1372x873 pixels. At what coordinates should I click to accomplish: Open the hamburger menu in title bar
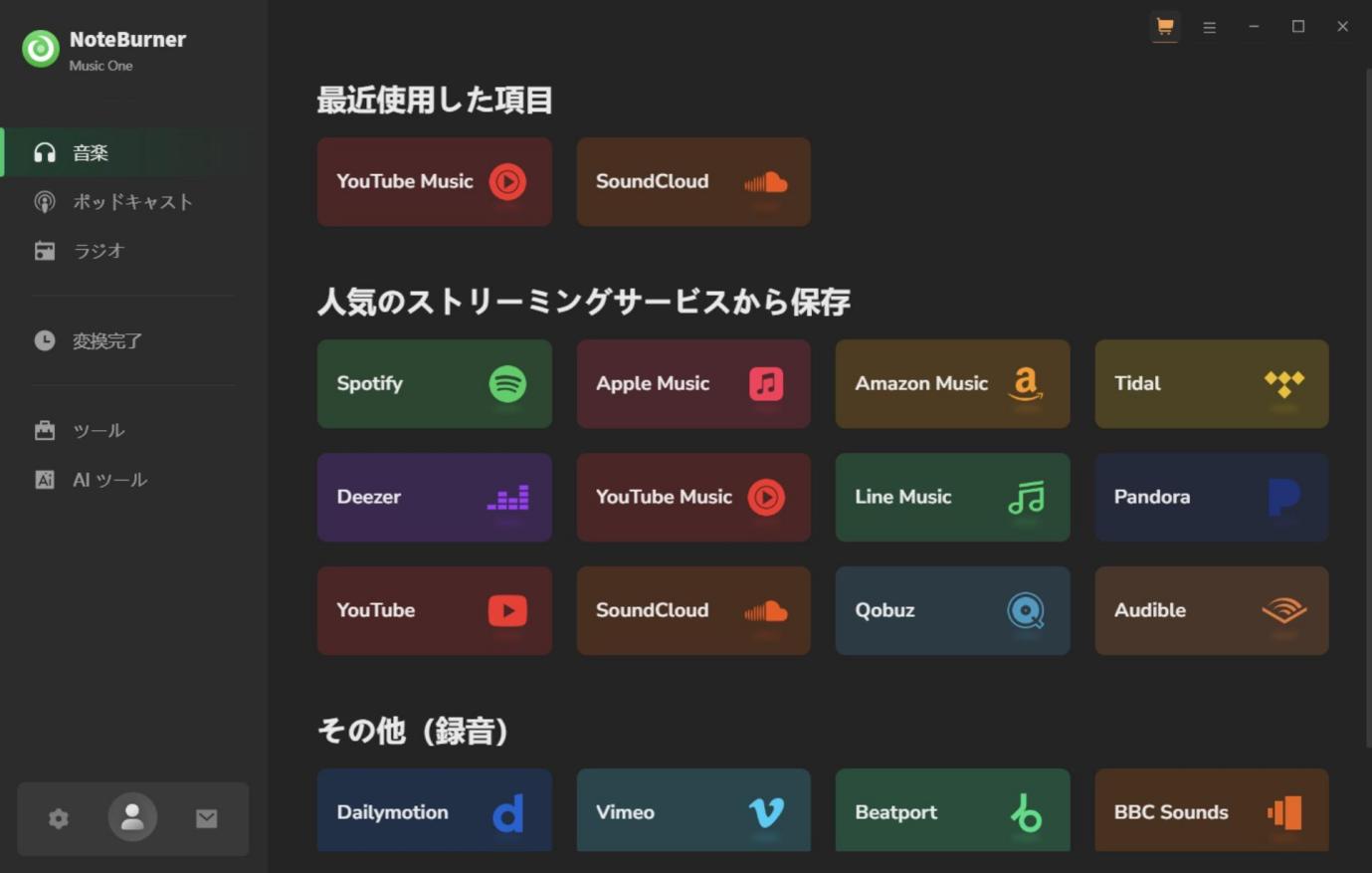pyautogui.click(x=1209, y=27)
